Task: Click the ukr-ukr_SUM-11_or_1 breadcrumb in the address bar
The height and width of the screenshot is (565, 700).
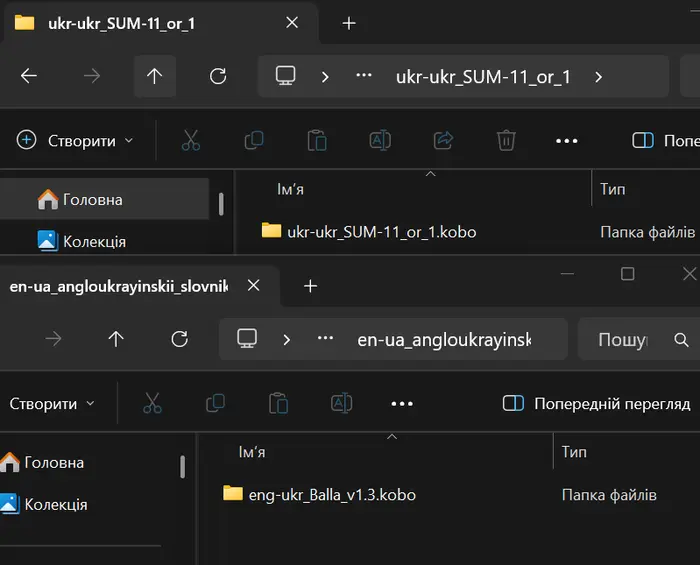Action: coord(483,77)
